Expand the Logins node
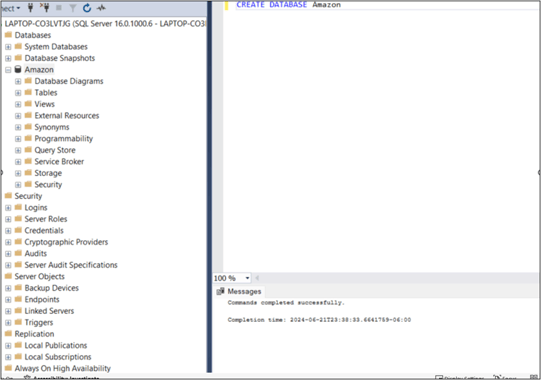 point(8,208)
